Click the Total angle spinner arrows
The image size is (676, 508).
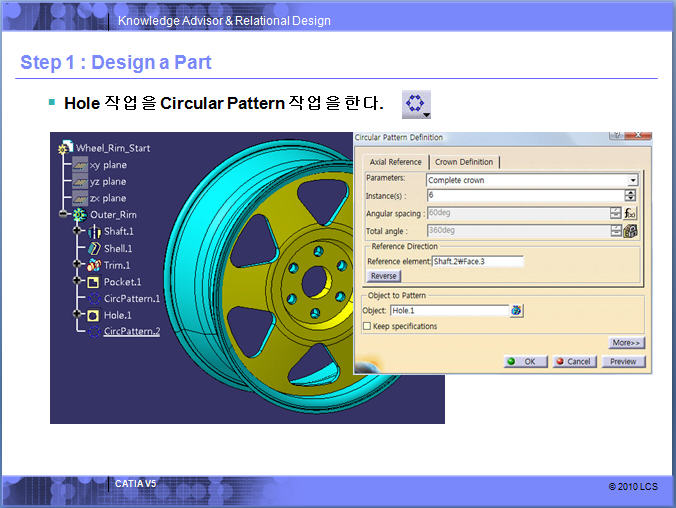(x=616, y=230)
